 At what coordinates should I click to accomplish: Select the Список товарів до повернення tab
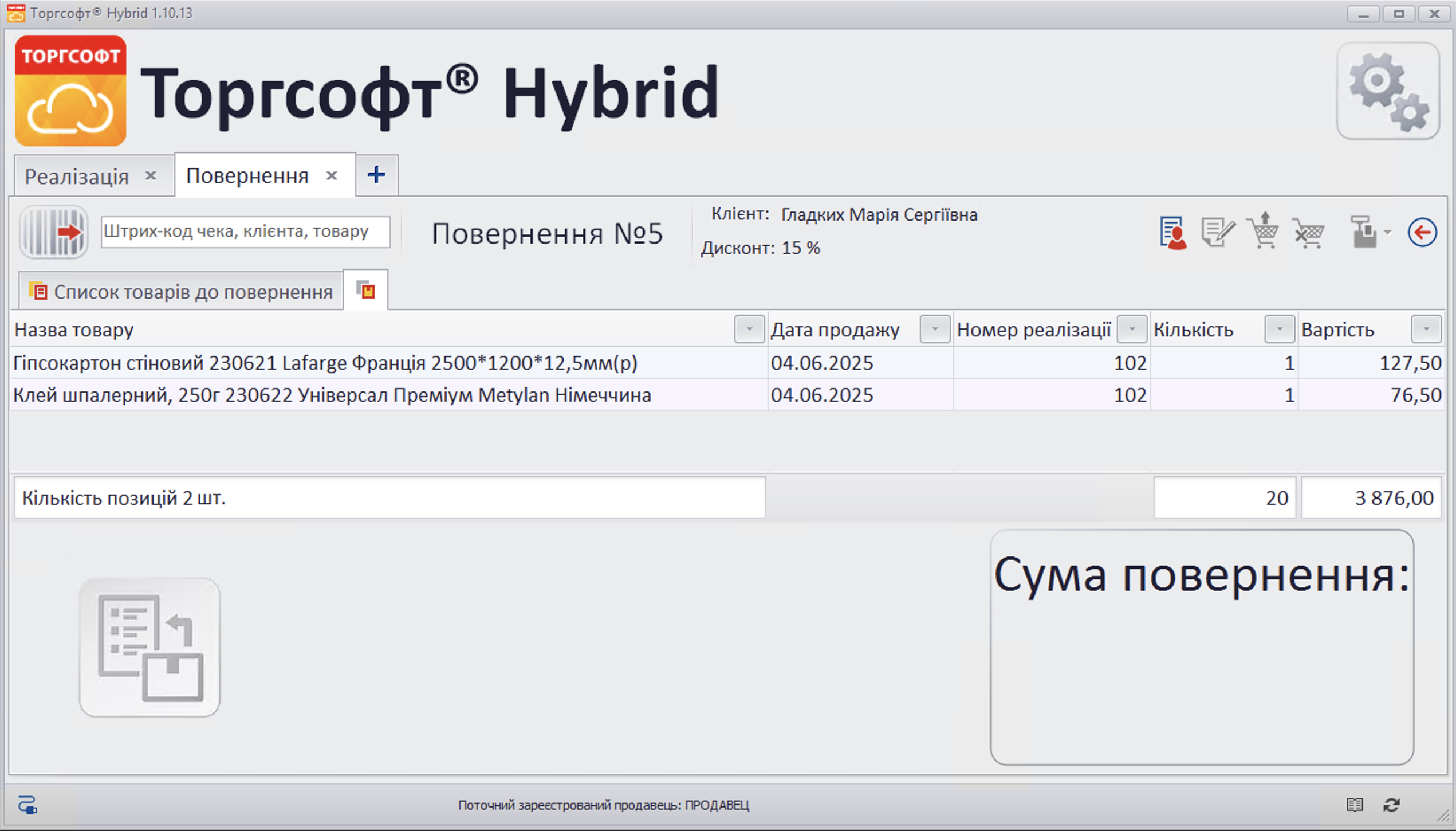pos(178,291)
